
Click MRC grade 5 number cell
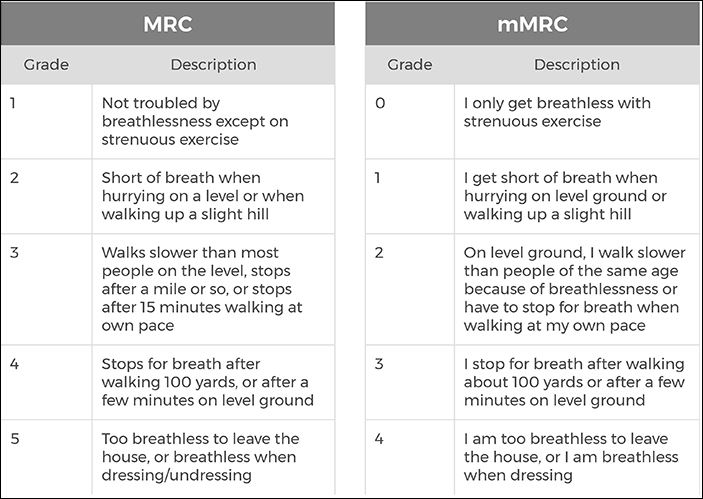(x=15, y=439)
